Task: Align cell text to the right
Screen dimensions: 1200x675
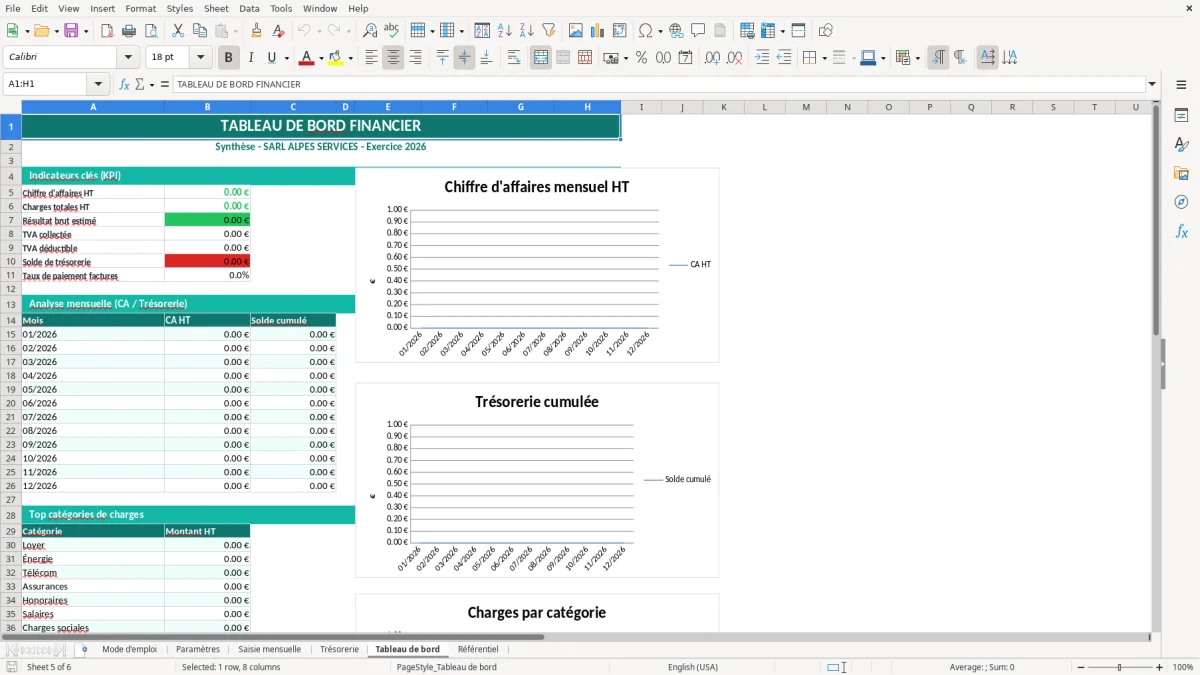Action: [x=415, y=58]
